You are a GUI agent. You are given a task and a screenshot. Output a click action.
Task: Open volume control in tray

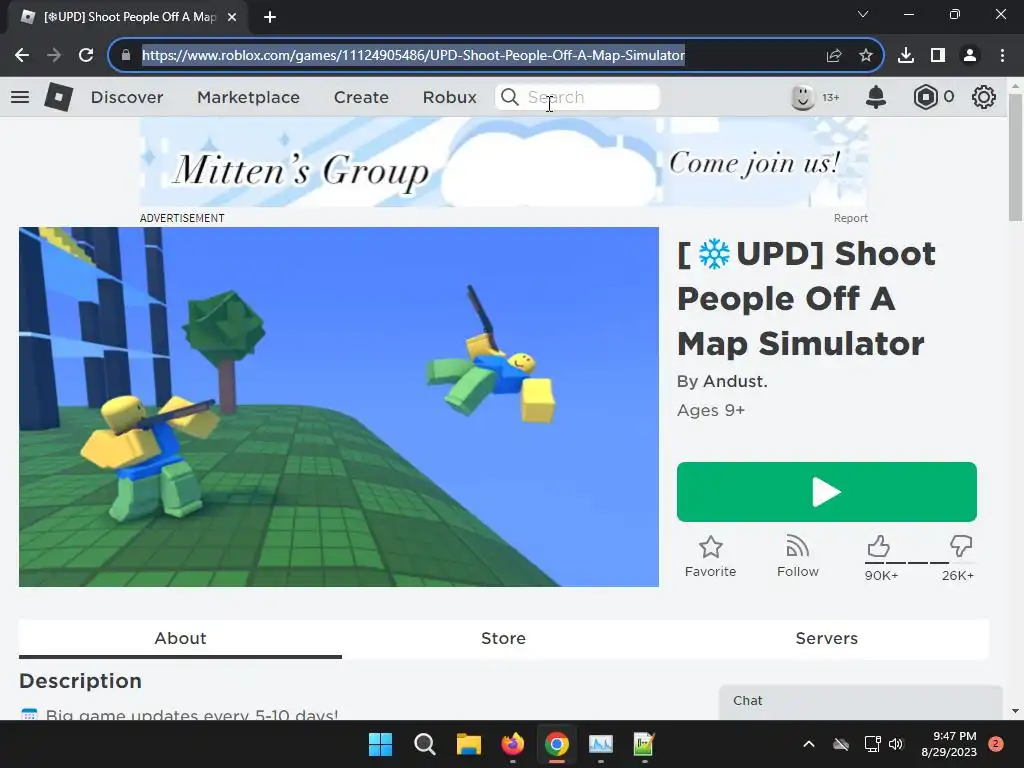[x=896, y=744]
